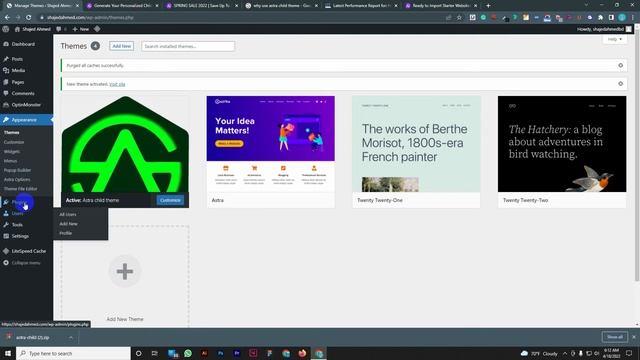Close the downloads bar
The height and width of the screenshot is (360, 640).
click(633, 337)
